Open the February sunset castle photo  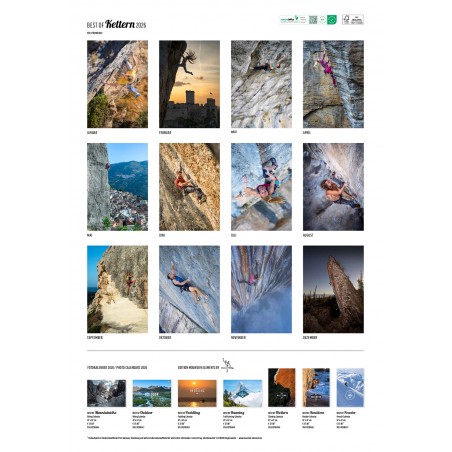(189, 84)
